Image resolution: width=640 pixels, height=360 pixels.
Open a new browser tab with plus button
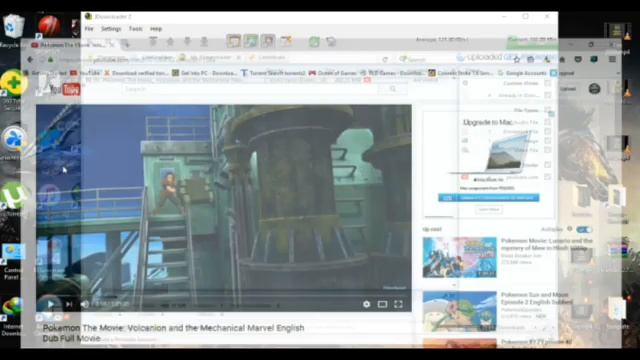tap(126, 44)
